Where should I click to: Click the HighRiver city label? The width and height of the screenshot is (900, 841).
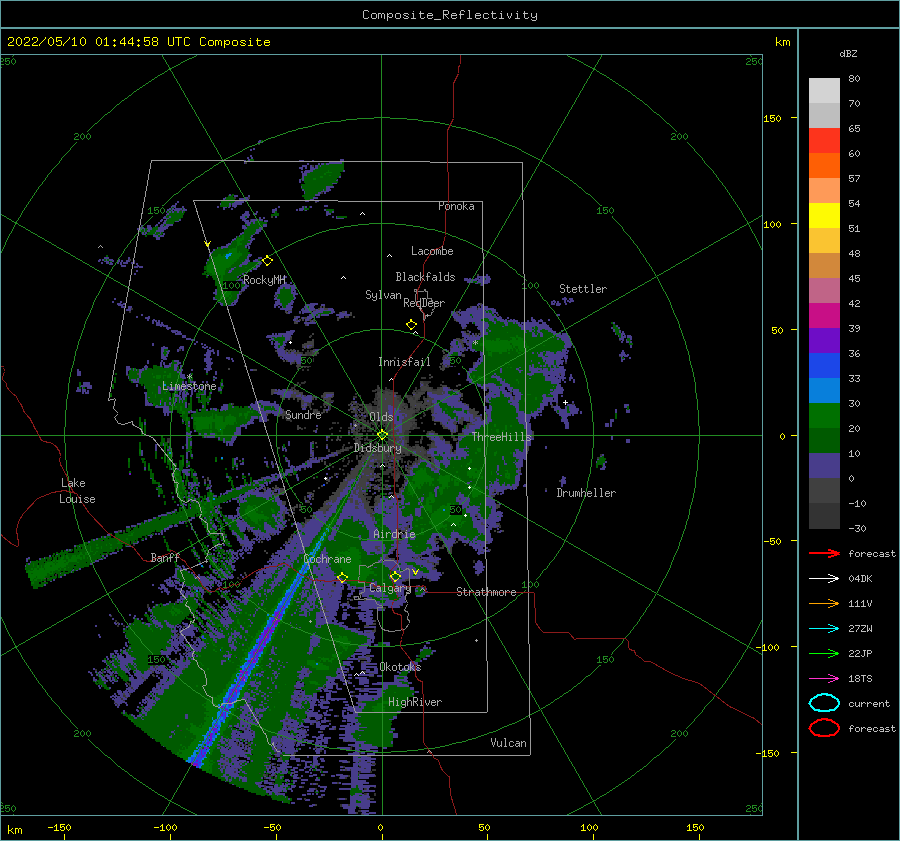(x=415, y=702)
